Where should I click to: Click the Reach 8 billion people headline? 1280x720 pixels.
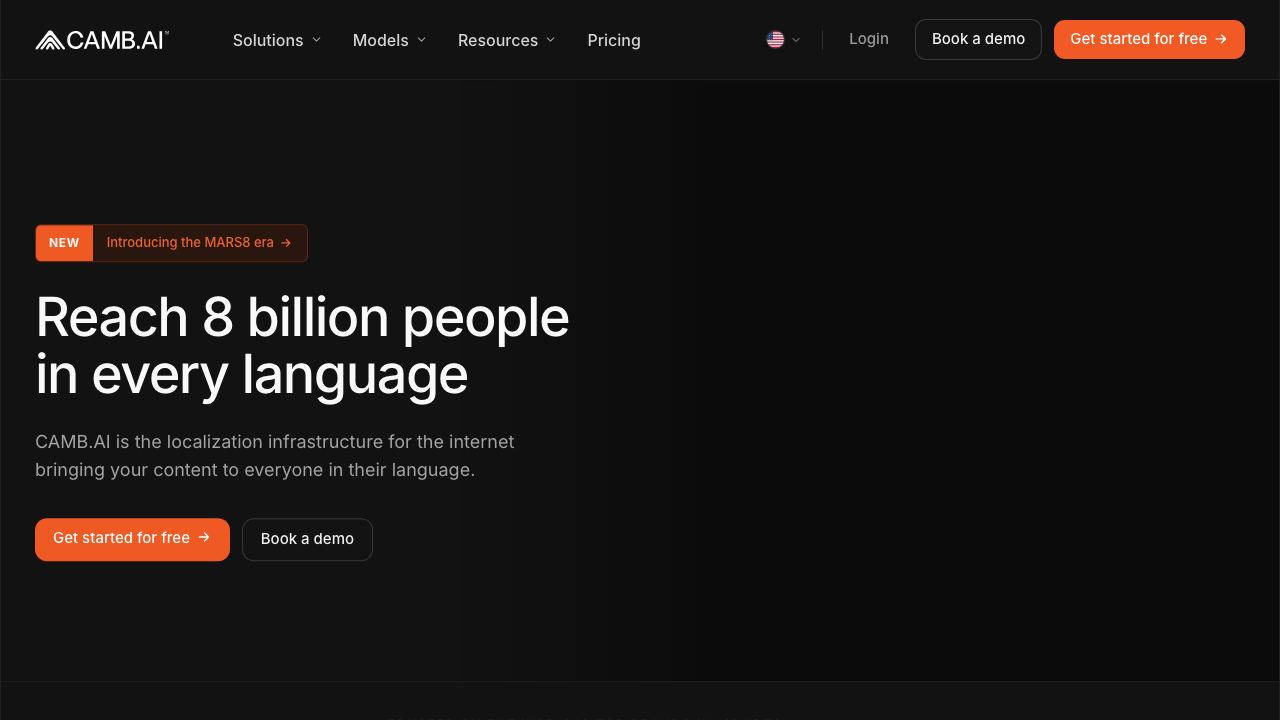pyautogui.click(x=302, y=346)
